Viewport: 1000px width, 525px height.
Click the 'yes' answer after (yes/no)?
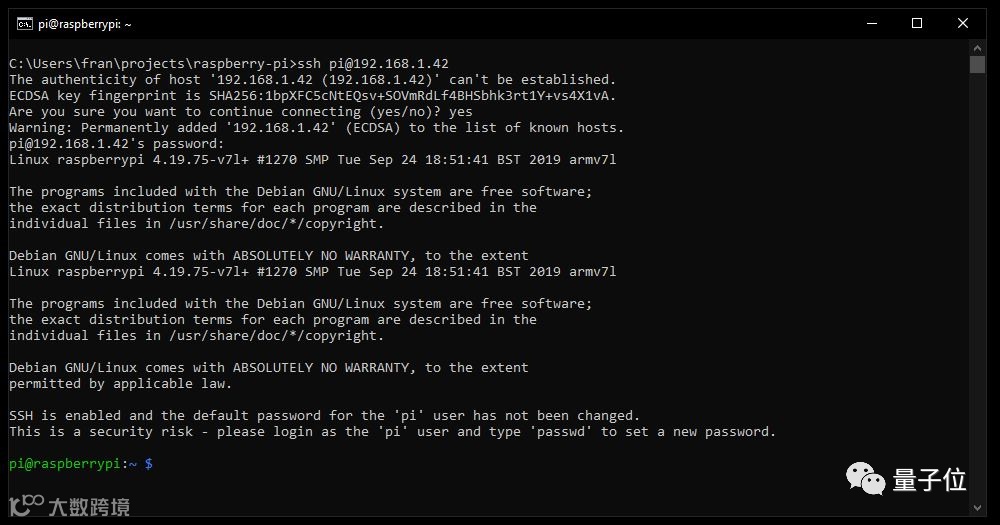(460, 112)
